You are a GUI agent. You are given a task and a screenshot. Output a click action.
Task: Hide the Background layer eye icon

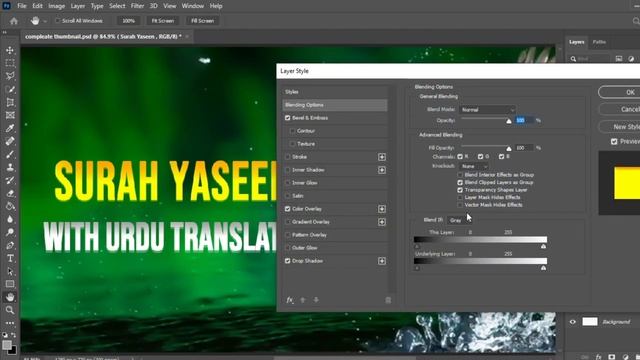coord(573,322)
